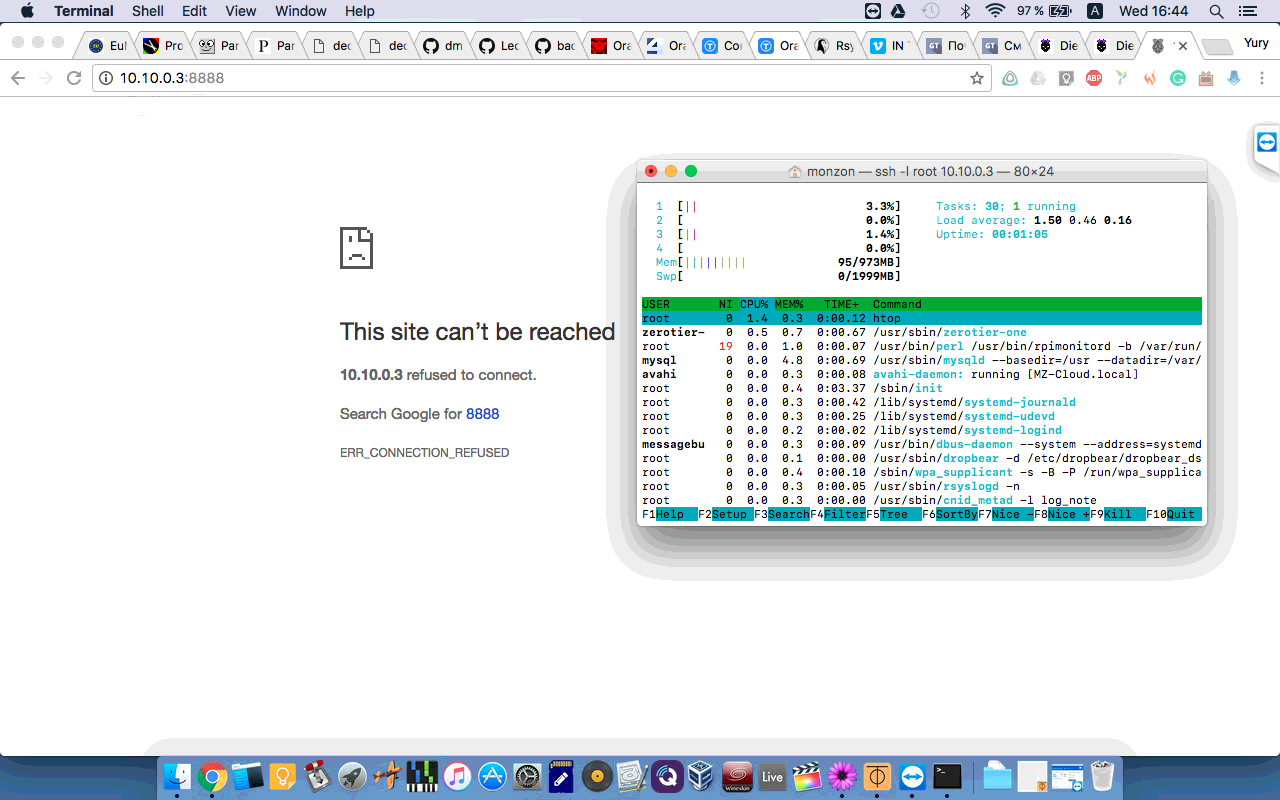Screen dimensions: 1280x800
Task: Click F6 SortBy in htop
Action: tap(950, 514)
